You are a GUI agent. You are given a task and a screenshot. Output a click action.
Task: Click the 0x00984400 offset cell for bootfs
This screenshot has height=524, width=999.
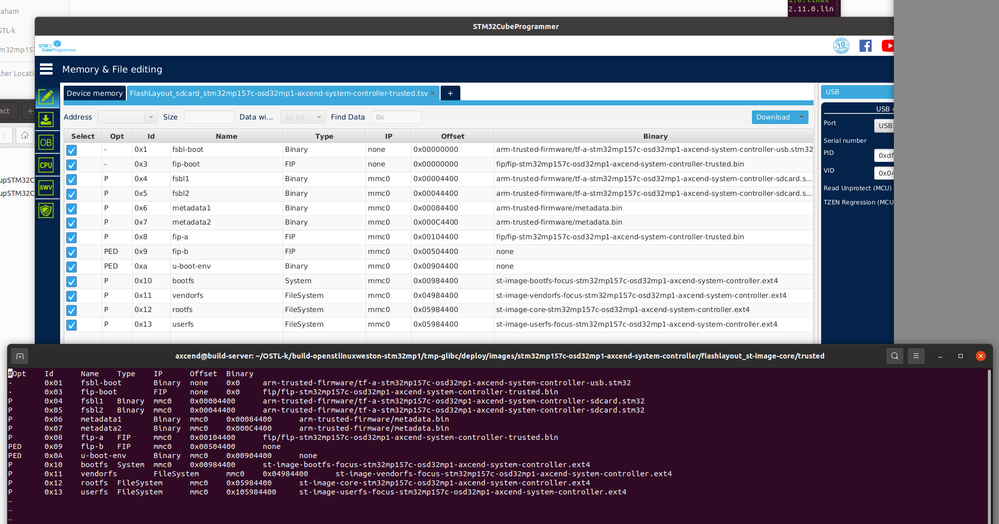point(452,281)
